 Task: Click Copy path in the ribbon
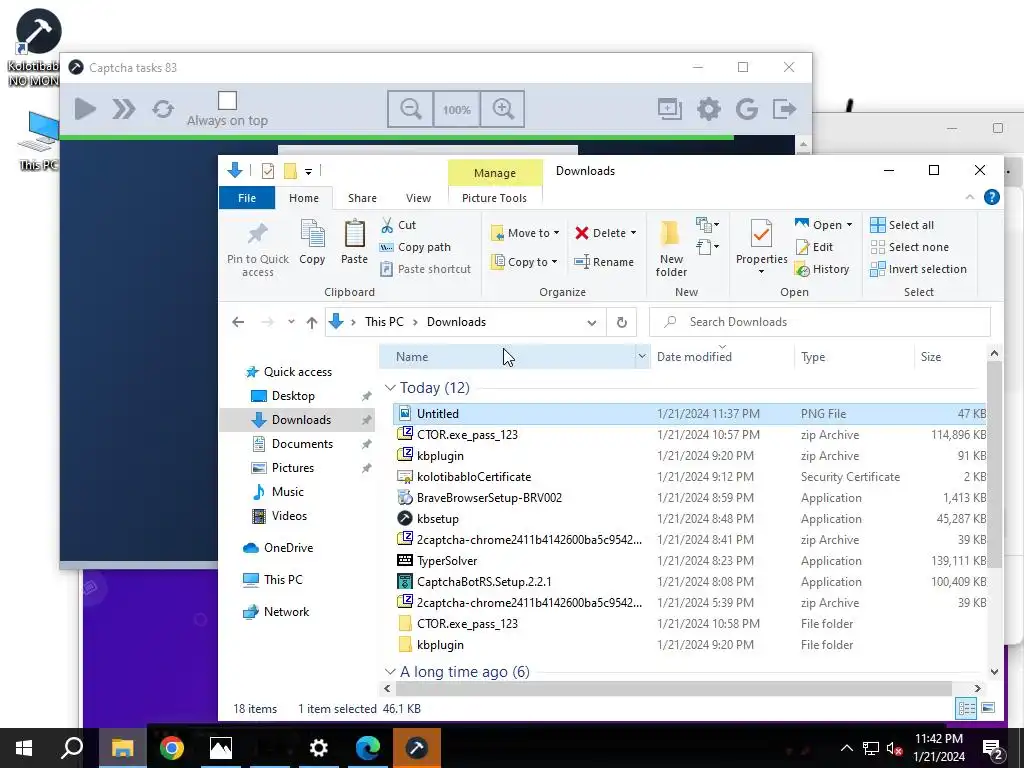click(415, 248)
